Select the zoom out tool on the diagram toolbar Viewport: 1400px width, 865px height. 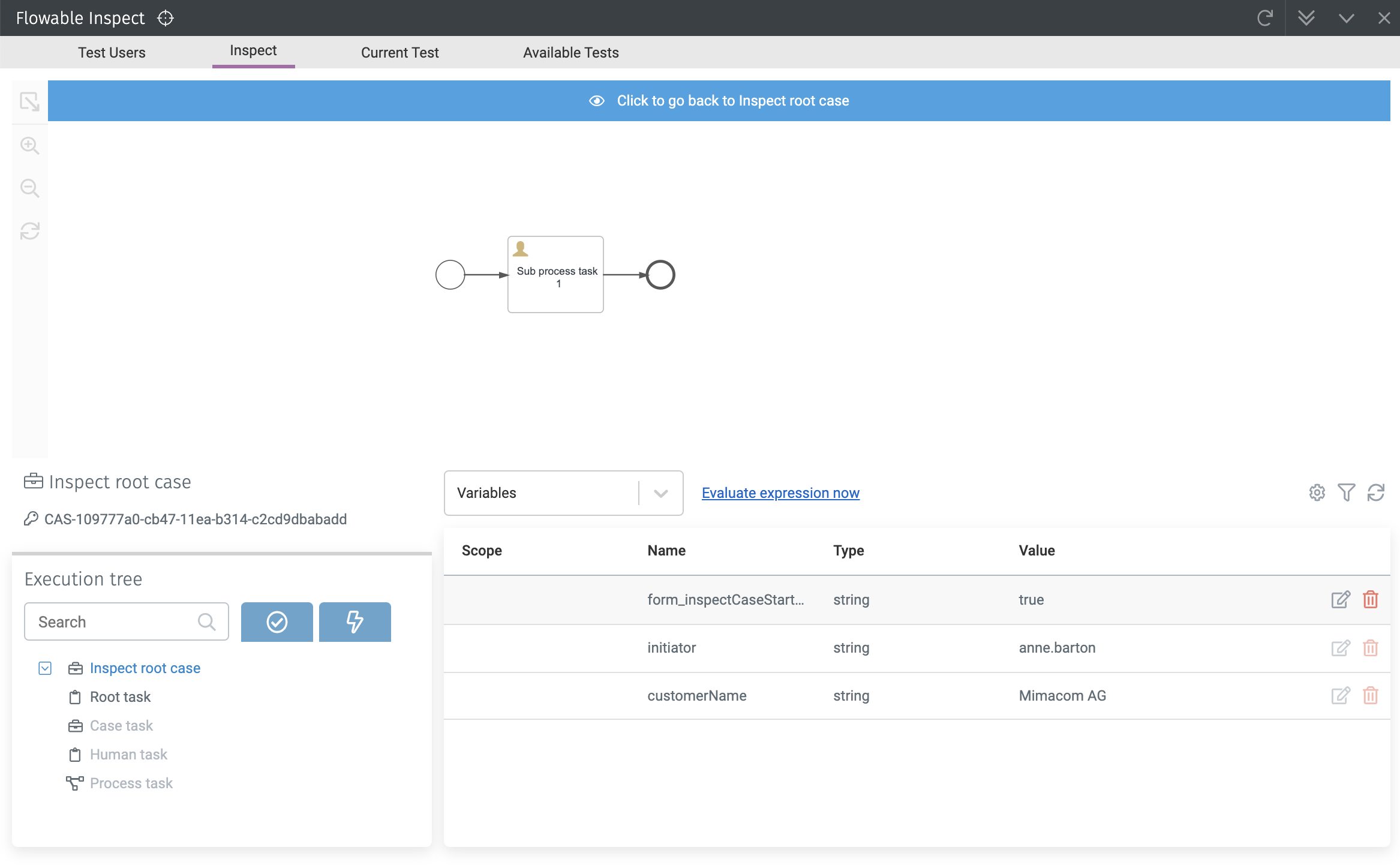pos(29,188)
